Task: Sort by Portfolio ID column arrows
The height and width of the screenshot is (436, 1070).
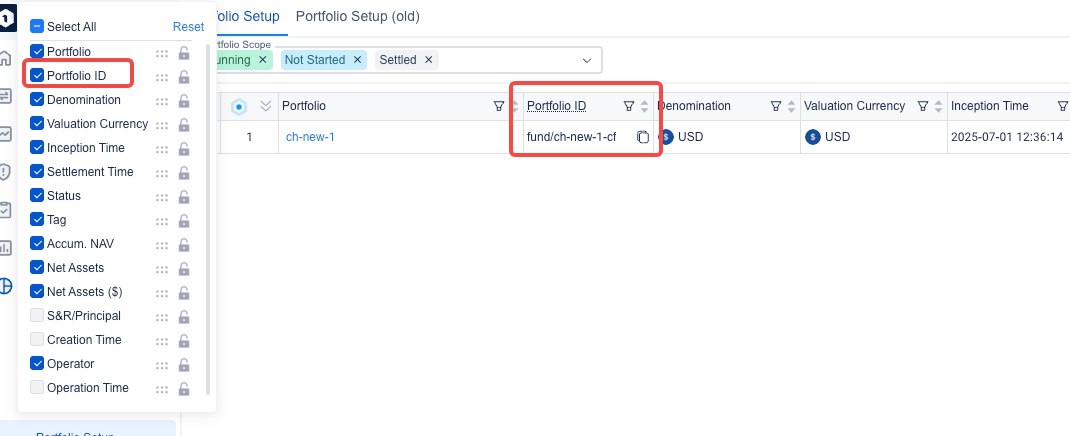Action: pos(644,106)
